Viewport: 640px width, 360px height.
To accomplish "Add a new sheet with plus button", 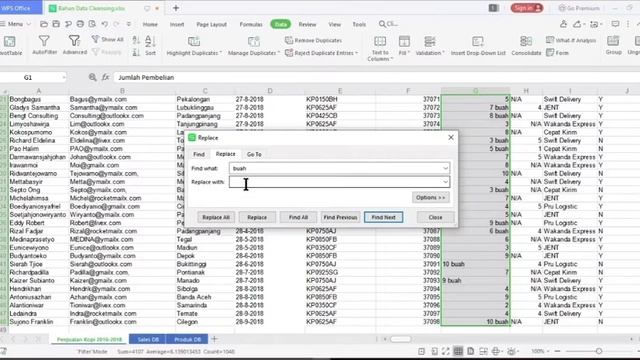I will tap(214, 339).
